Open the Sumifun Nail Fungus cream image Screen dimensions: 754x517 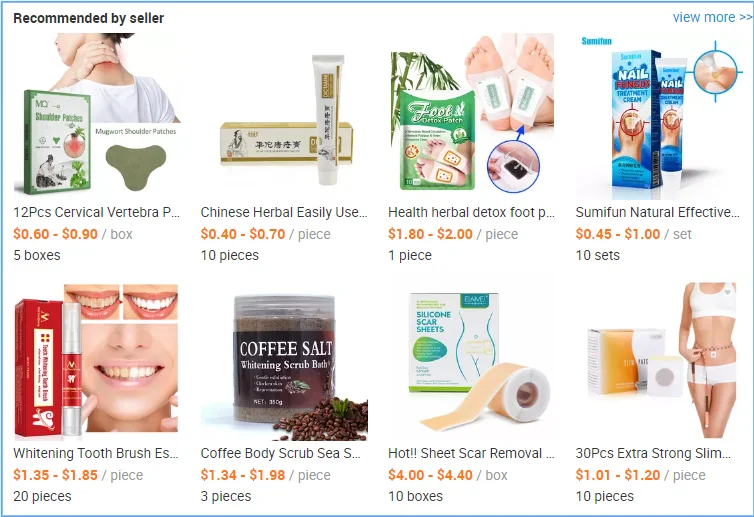tap(659, 115)
